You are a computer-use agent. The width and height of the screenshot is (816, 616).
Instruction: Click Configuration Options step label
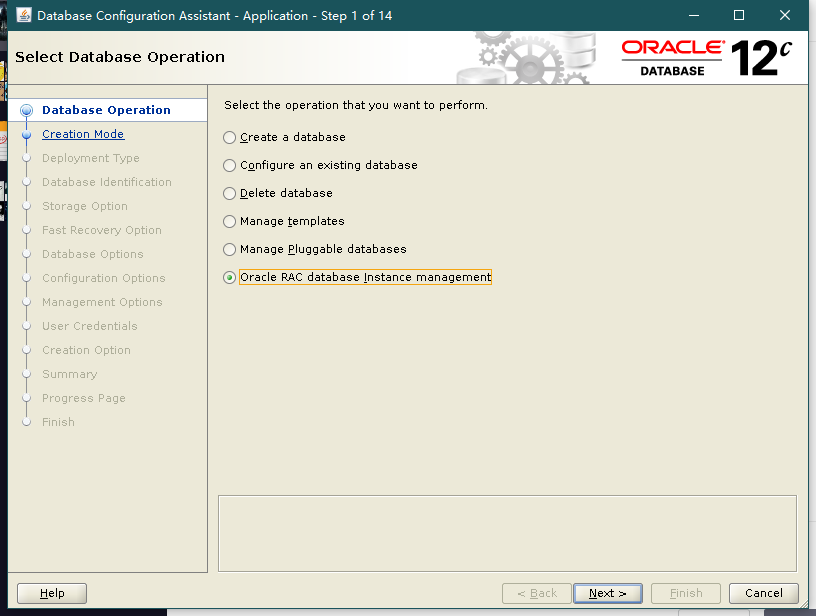tap(104, 278)
